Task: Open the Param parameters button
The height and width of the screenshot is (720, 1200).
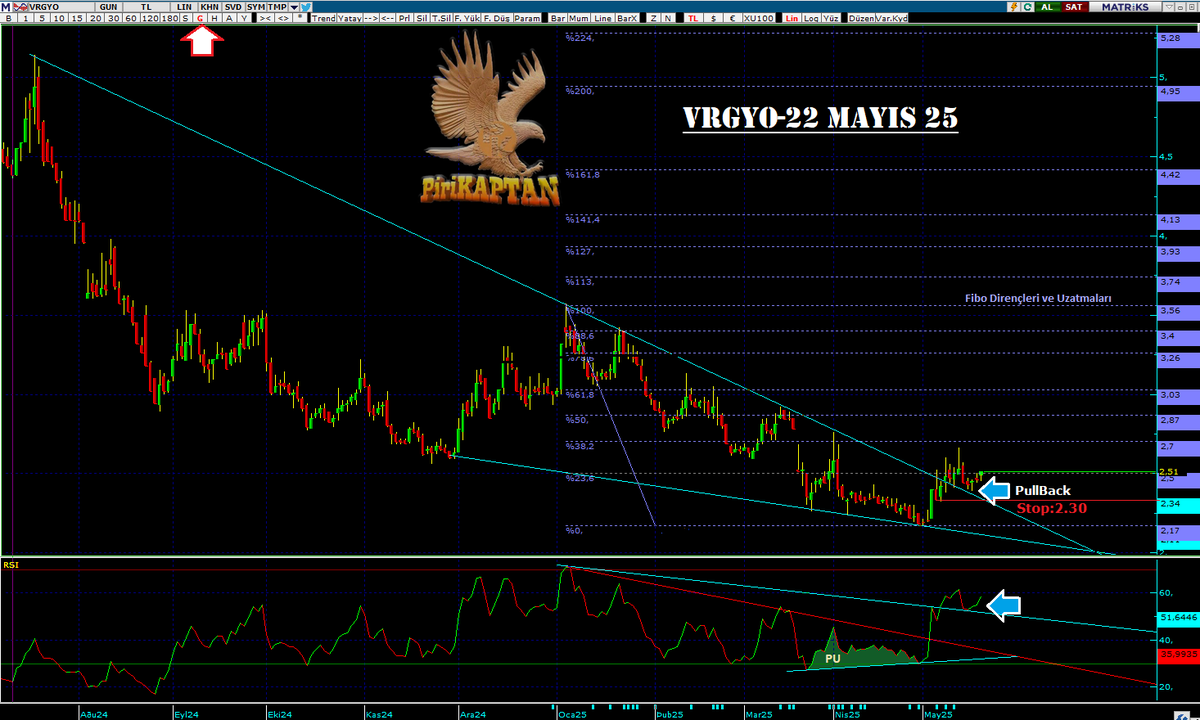Action: pyautogui.click(x=527, y=19)
